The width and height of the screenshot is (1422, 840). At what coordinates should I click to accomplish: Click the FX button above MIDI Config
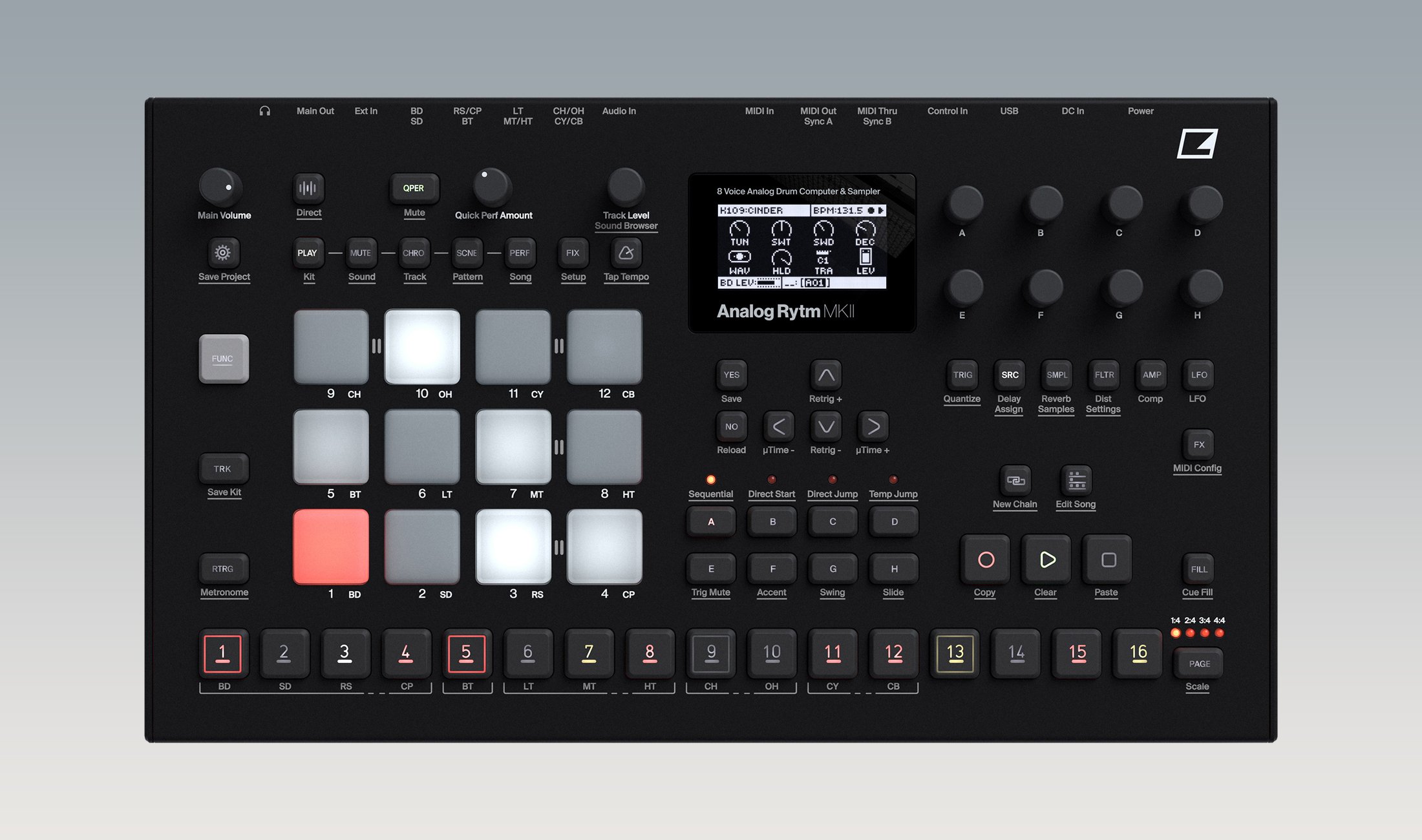click(1198, 444)
